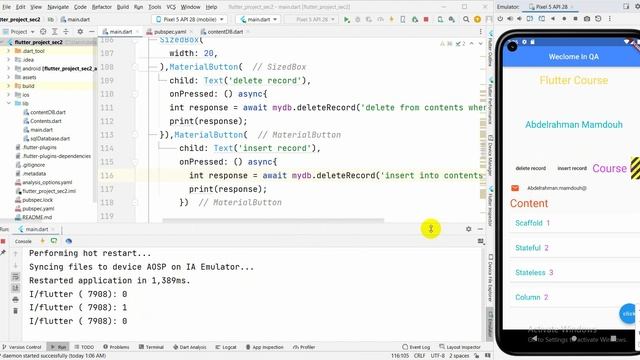This screenshot has width=640, height=360.
Task: Click the green hot restart icon in console
Action: pyautogui.click(x=54, y=241)
